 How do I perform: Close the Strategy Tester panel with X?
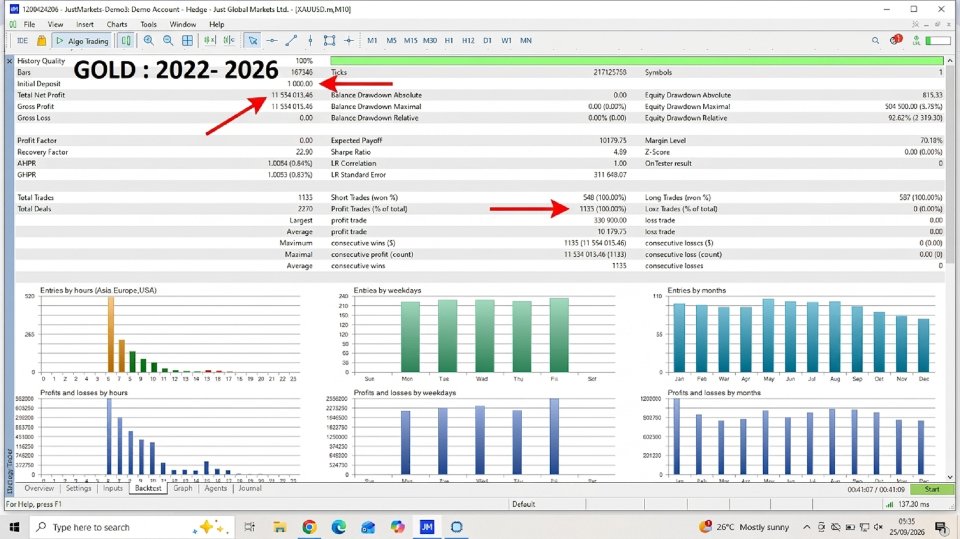pos(9,61)
